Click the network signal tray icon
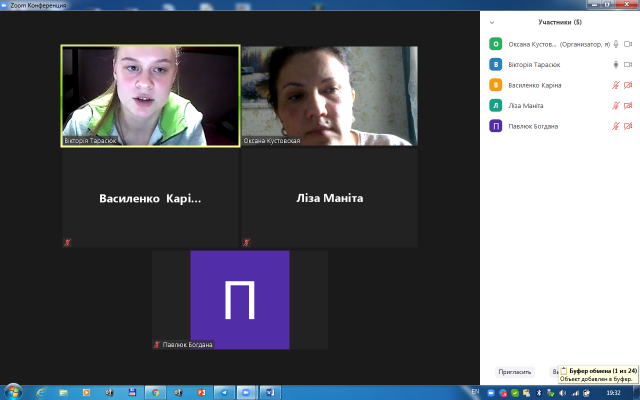 575,393
